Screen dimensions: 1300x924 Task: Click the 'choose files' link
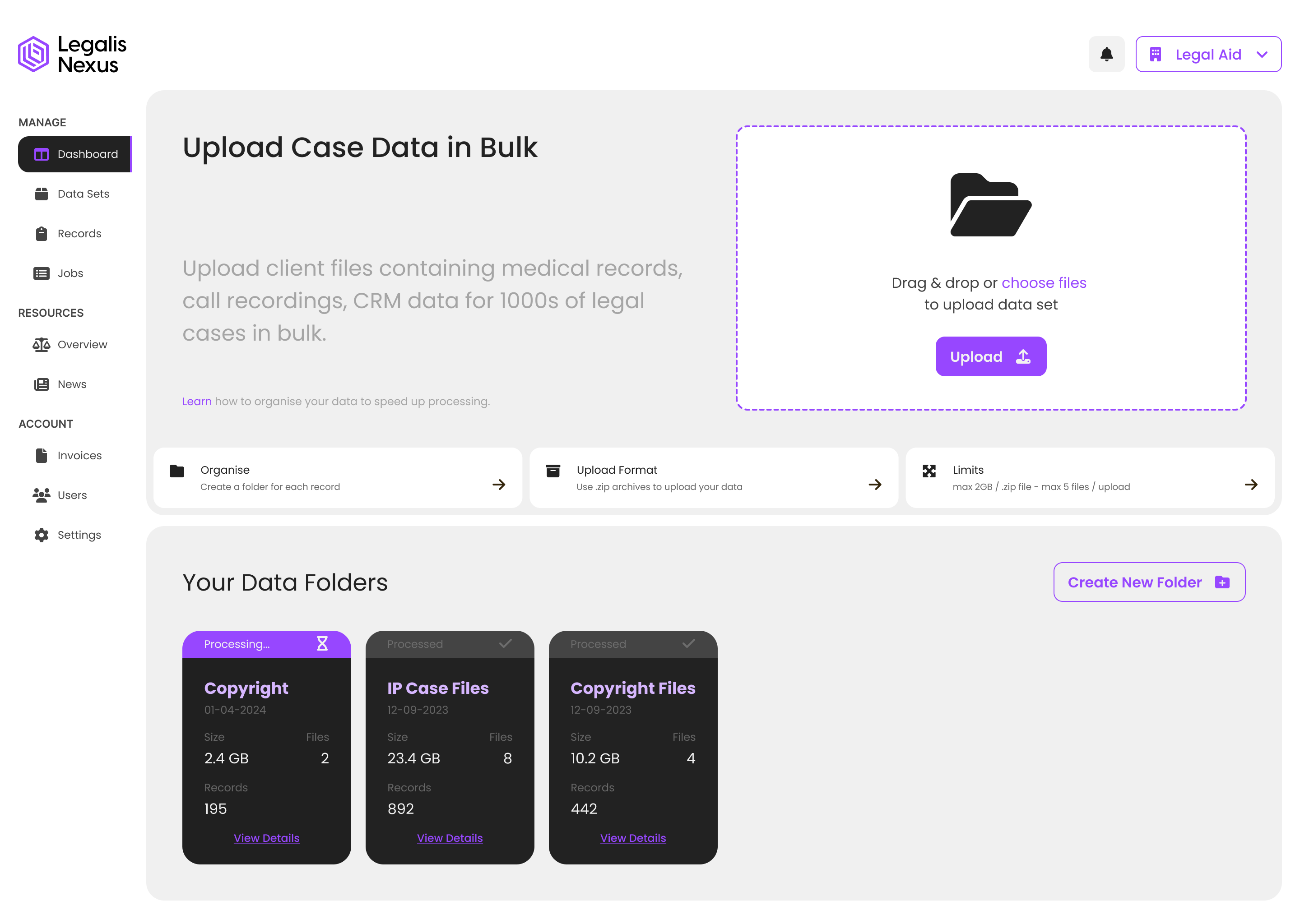coord(1043,283)
